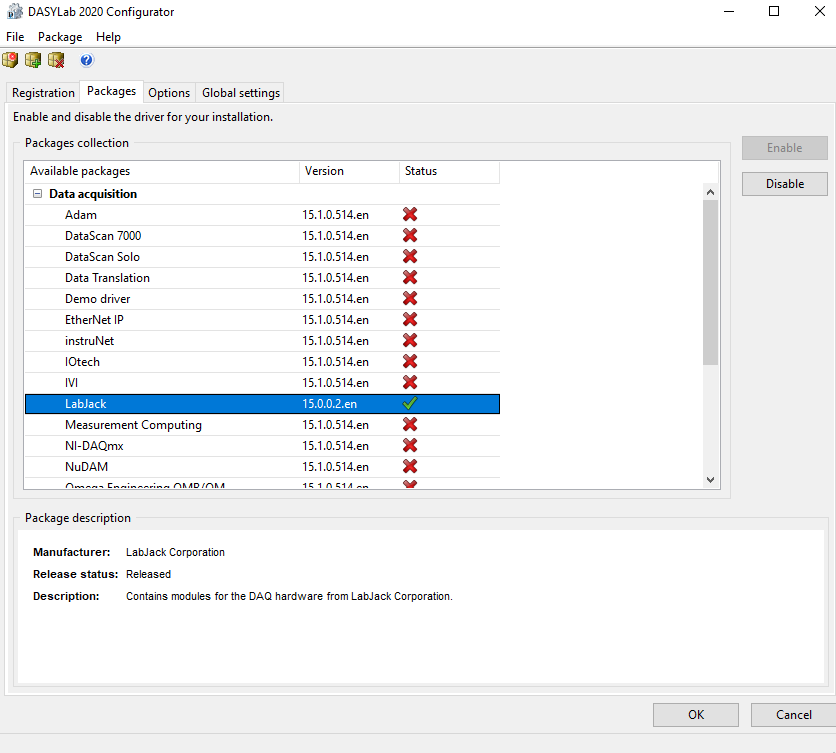
Task: Open Help via the question mark icon
Action: 87,60
